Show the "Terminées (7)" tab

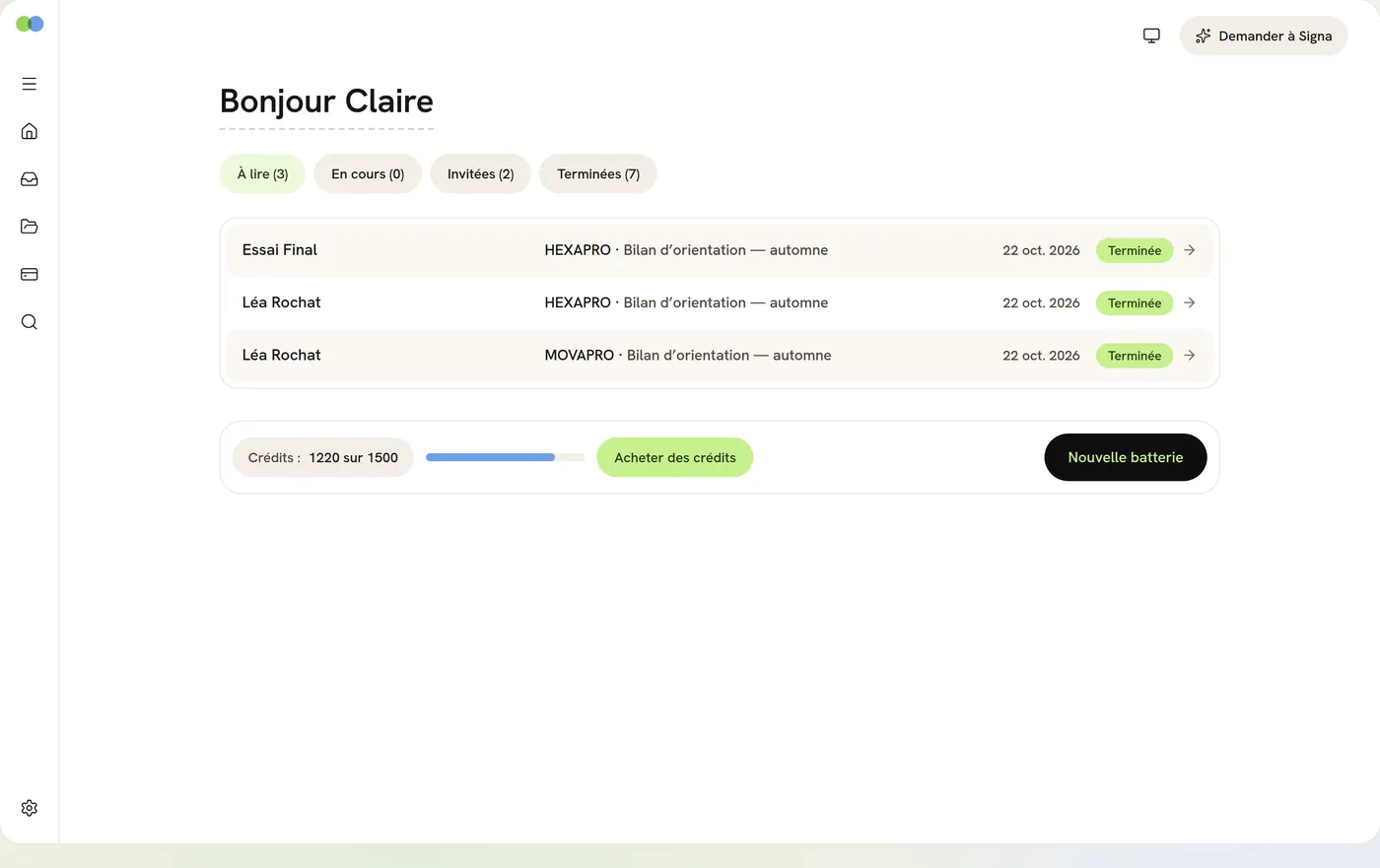[598, 173]
